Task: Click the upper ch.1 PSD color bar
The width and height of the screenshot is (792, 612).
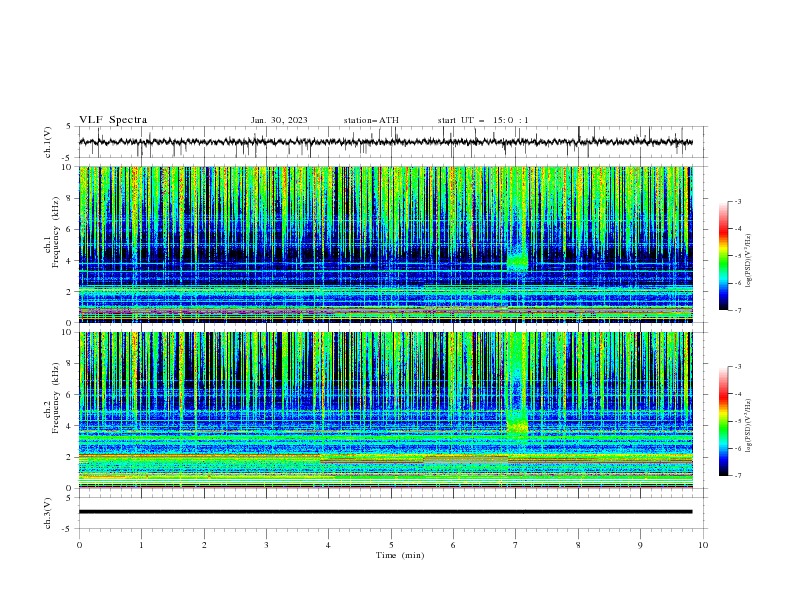Action: [723, 256]
